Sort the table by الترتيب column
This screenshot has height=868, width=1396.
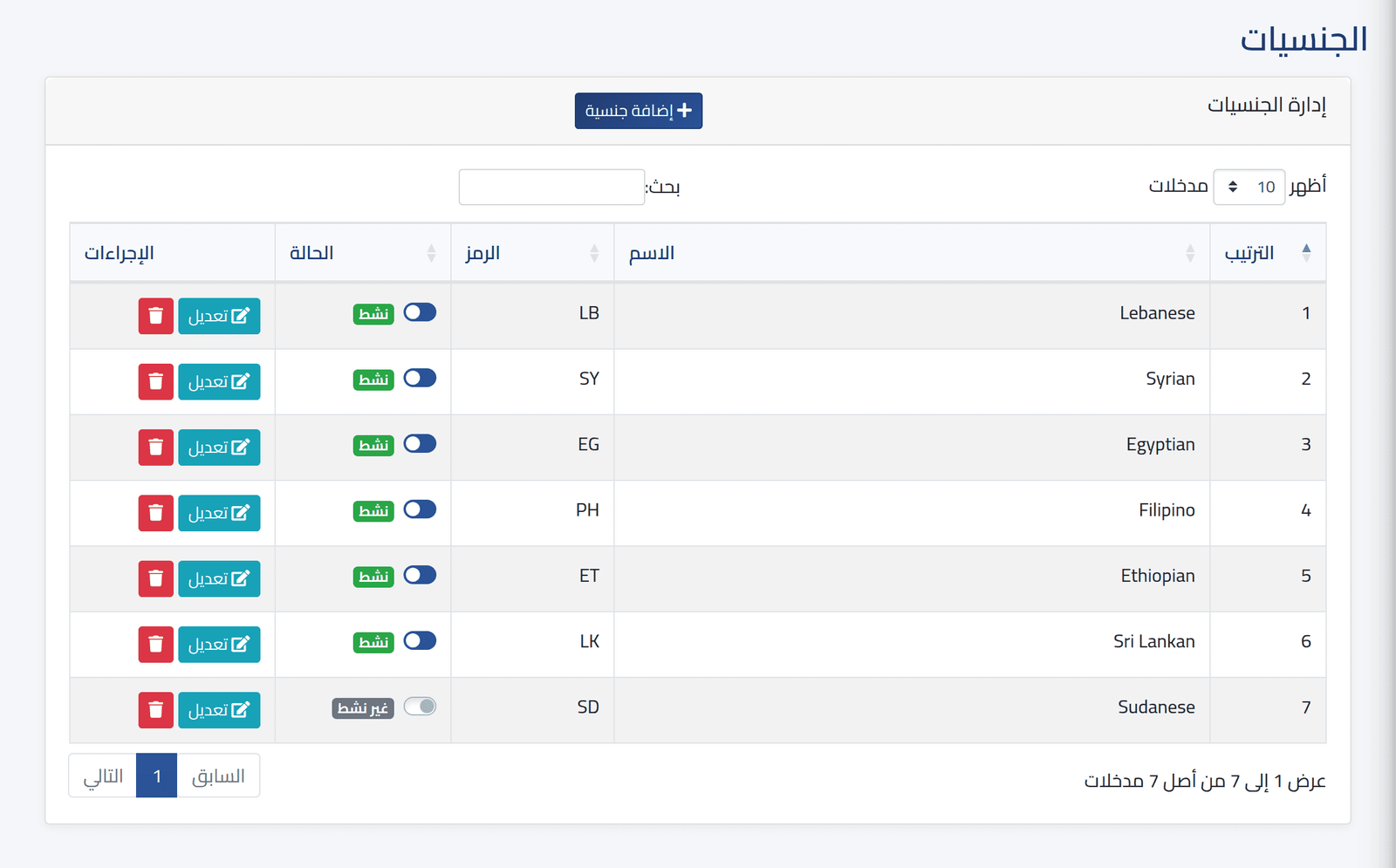pyautogui.click(x=1268, y=253)
